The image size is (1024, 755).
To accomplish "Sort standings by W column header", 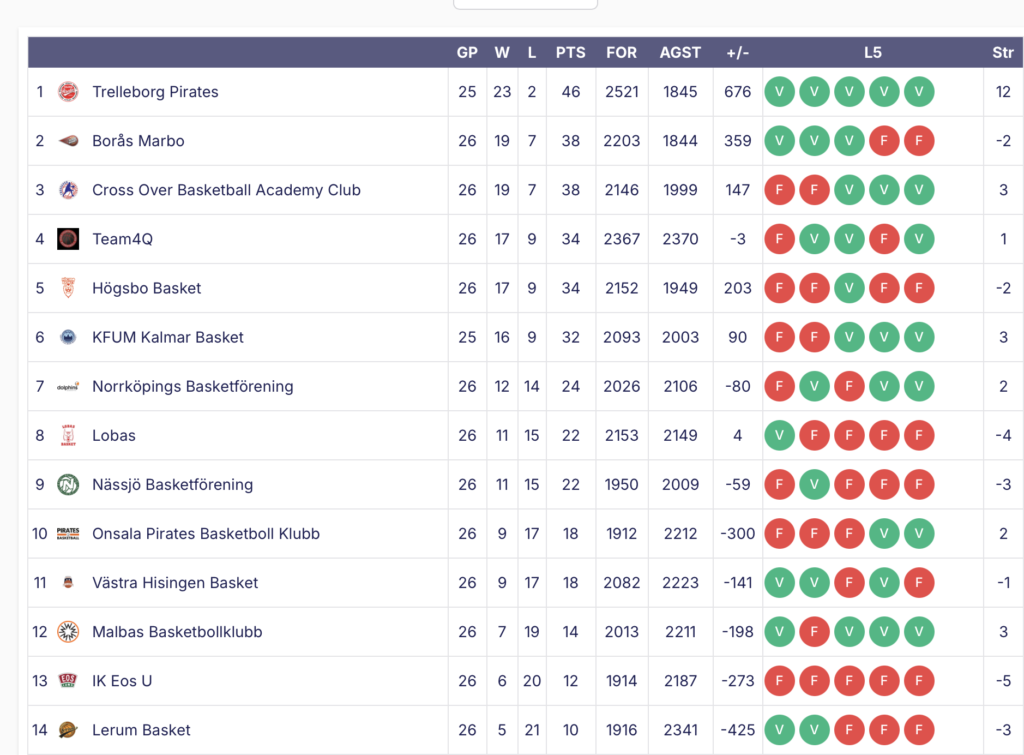I will tap(502, 53).
